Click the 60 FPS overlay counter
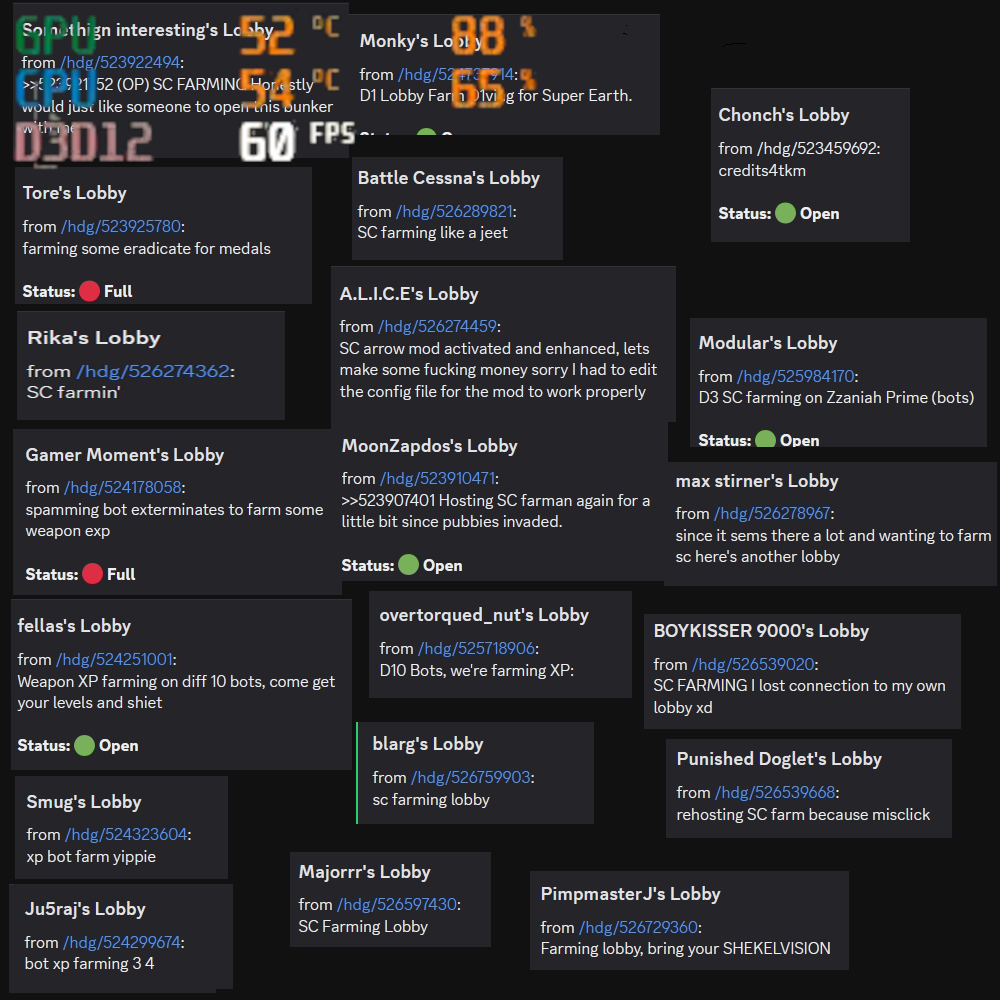Screen dimensions: 1000x1000 click(297, 140)
